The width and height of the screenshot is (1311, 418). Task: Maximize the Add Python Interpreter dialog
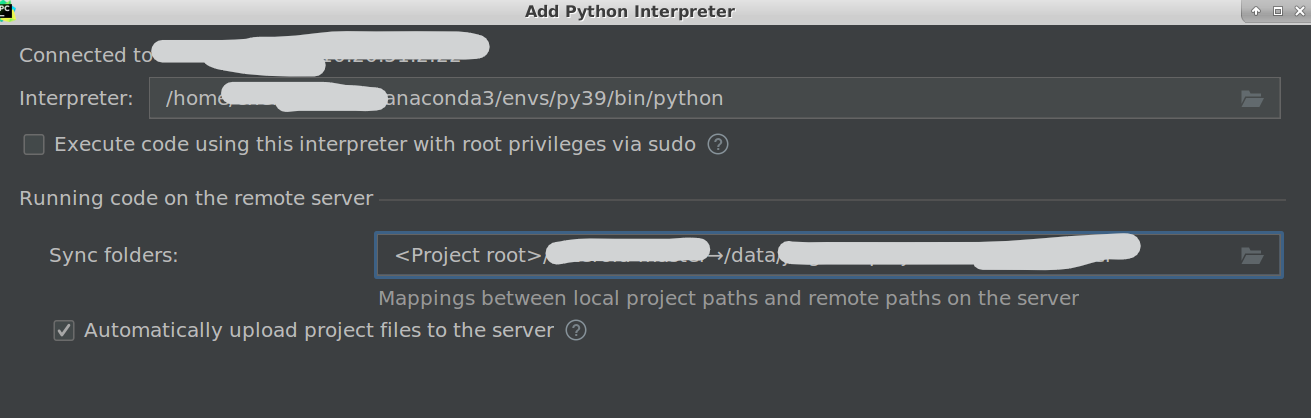point(1277,11)
